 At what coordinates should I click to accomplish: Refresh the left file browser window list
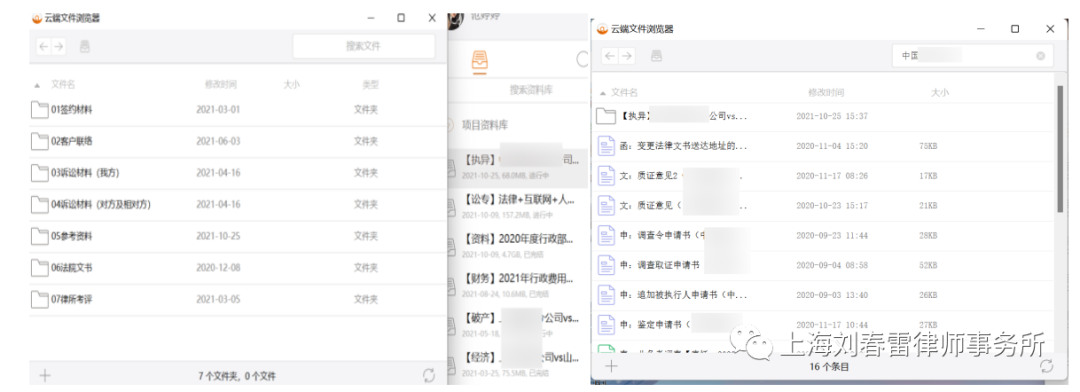[x=428, y=375]
